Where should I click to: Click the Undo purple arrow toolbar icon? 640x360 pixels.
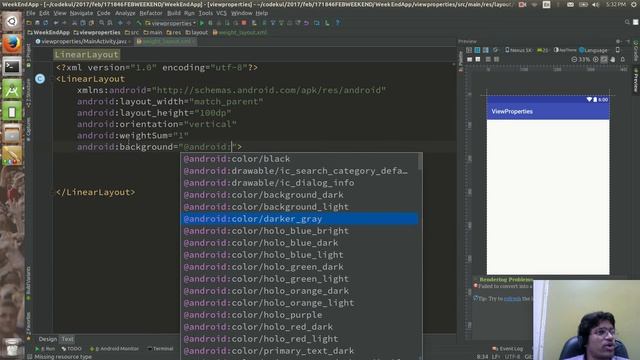[307, 23]
